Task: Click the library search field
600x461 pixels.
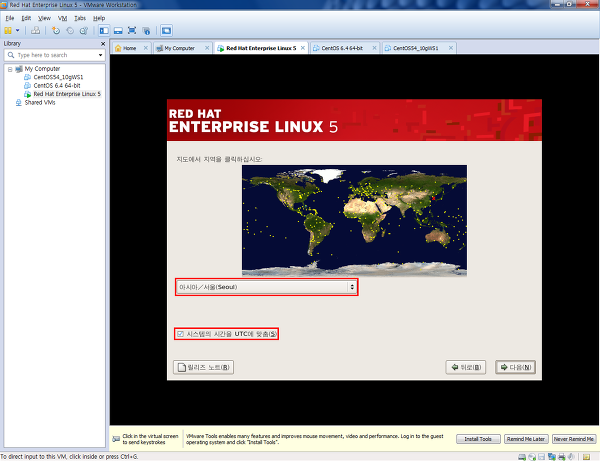Action: tap(54, 55)
